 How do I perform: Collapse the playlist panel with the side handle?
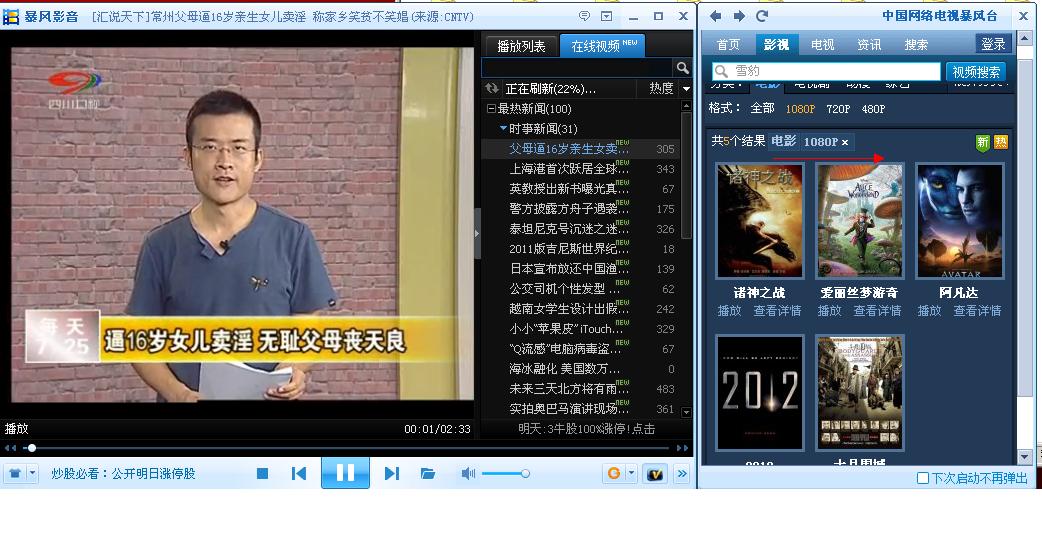(477, 234)
